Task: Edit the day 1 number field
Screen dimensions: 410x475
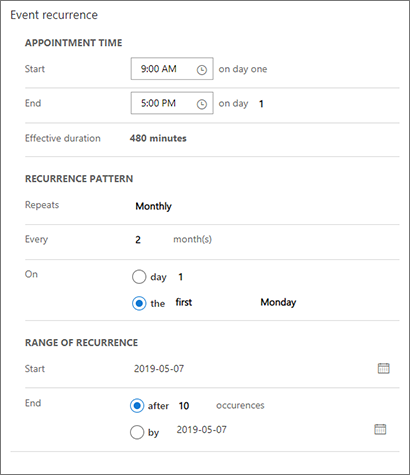Action: (x=181, y=277)
